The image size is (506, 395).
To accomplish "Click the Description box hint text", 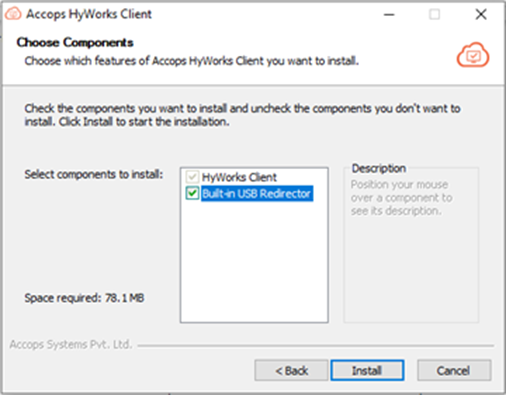I will point(401,198).
